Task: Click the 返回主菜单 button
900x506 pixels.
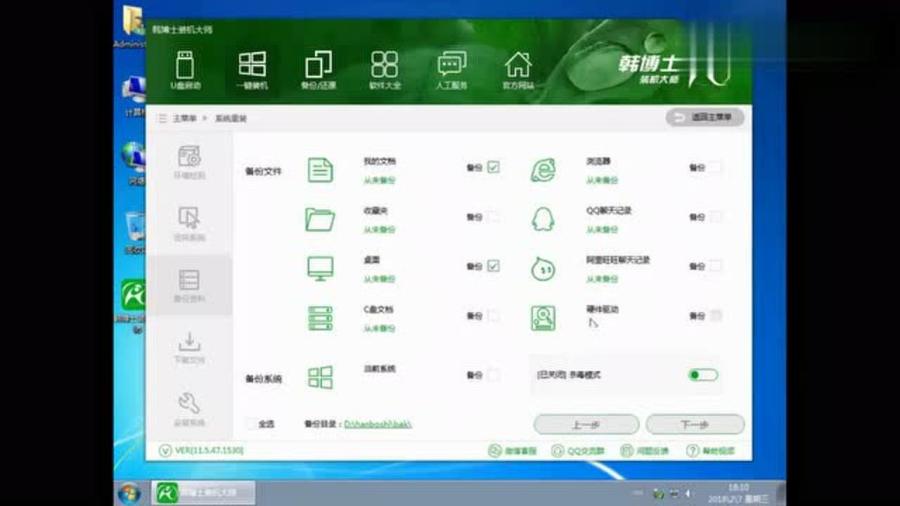Action: click(x=705, y=117)
